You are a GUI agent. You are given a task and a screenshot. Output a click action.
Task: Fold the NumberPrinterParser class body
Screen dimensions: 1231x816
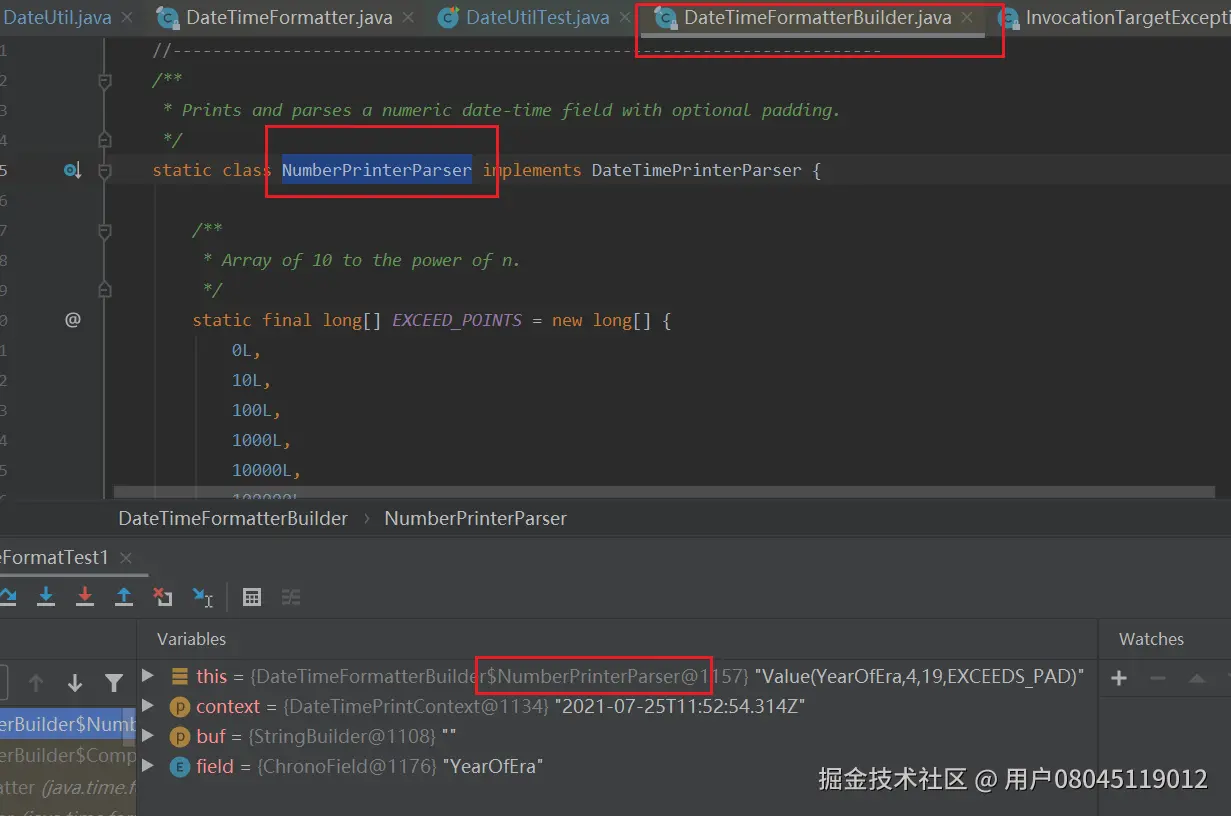point(105,171)
